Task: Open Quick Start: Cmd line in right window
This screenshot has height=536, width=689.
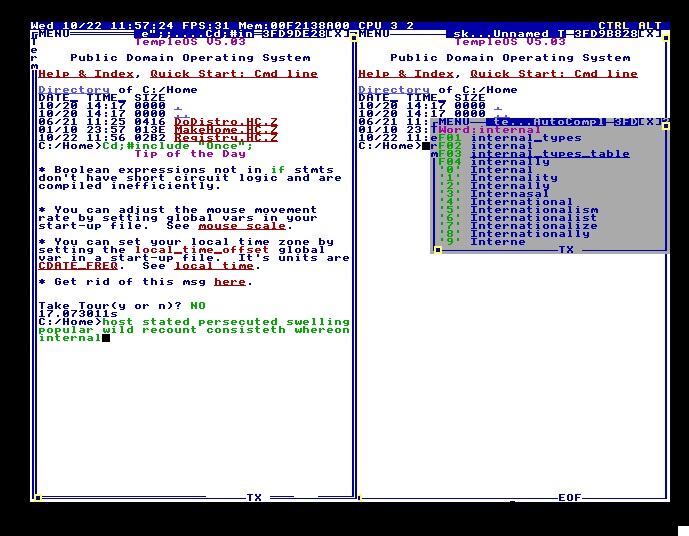Action: pos(554,74)
